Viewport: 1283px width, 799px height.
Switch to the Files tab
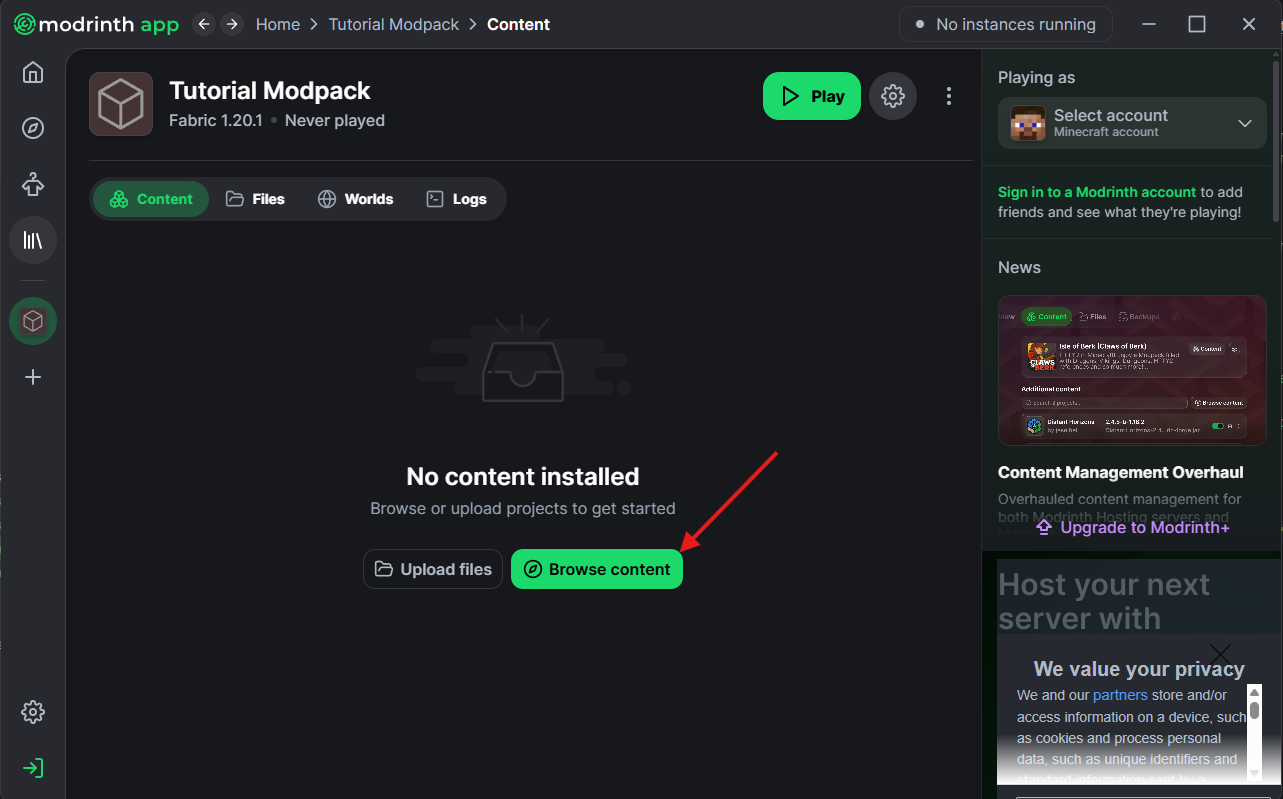pyautogui.click(x=256, y=199)
